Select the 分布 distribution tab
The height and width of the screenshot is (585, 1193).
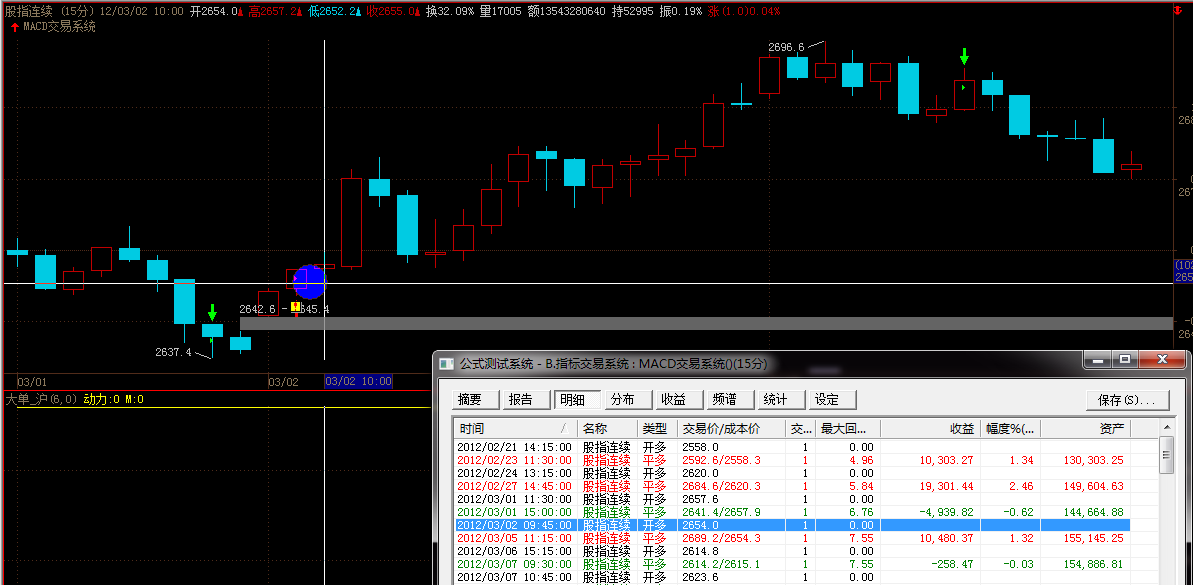tap(622, 399)
